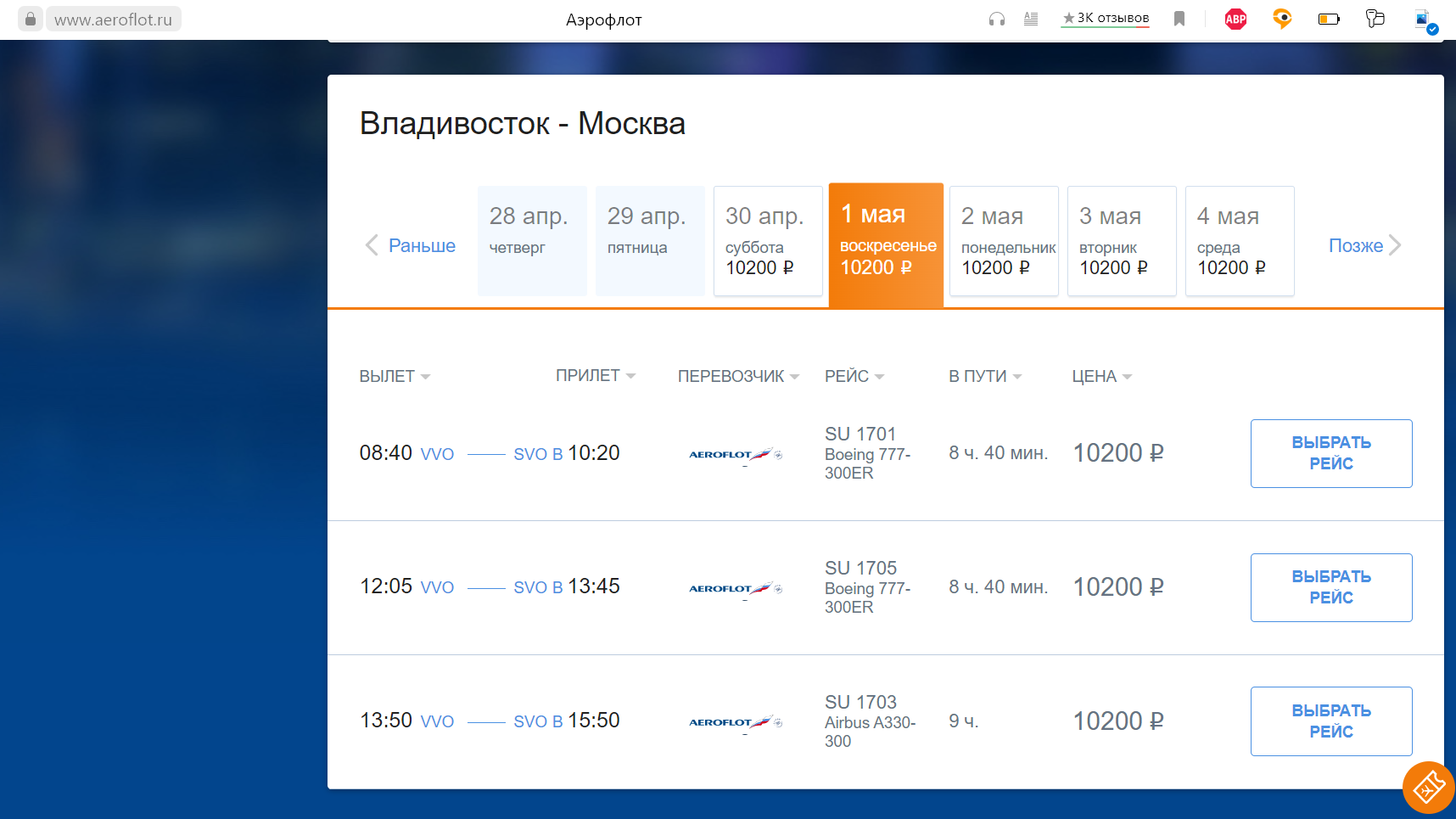1456x819 pixels.
Task: Open reader mode icon in toolbar
Action: tap(1031, 19)
